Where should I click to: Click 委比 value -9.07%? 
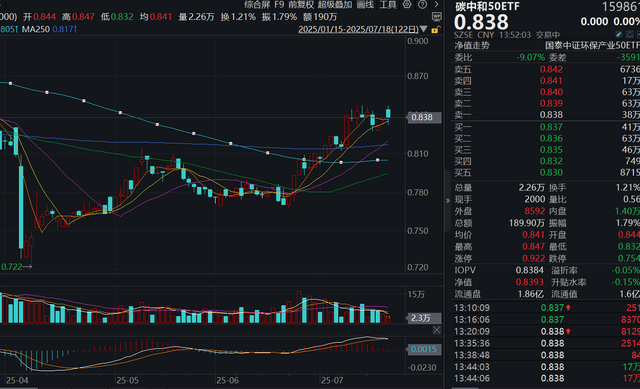[x=531, y=58]
